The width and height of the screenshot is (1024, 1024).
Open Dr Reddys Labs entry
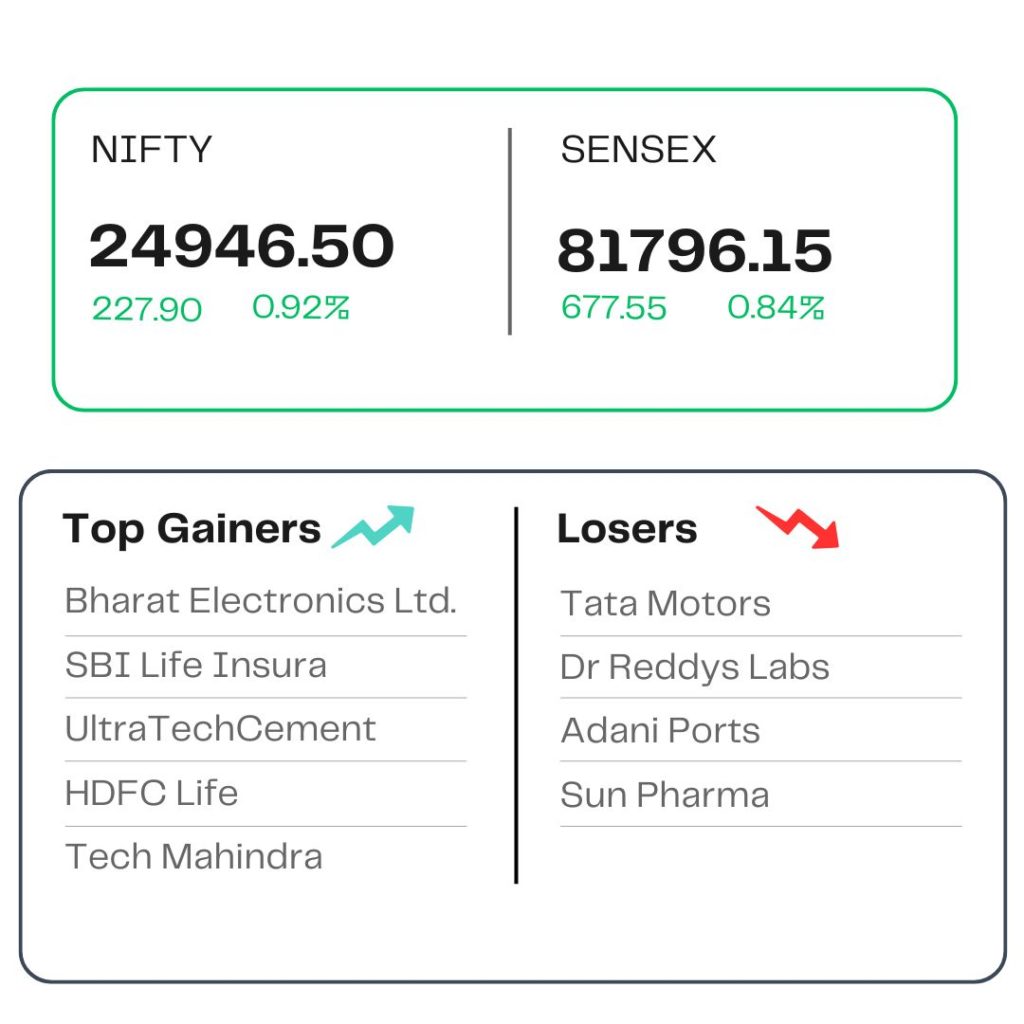(x=695, y=667)
